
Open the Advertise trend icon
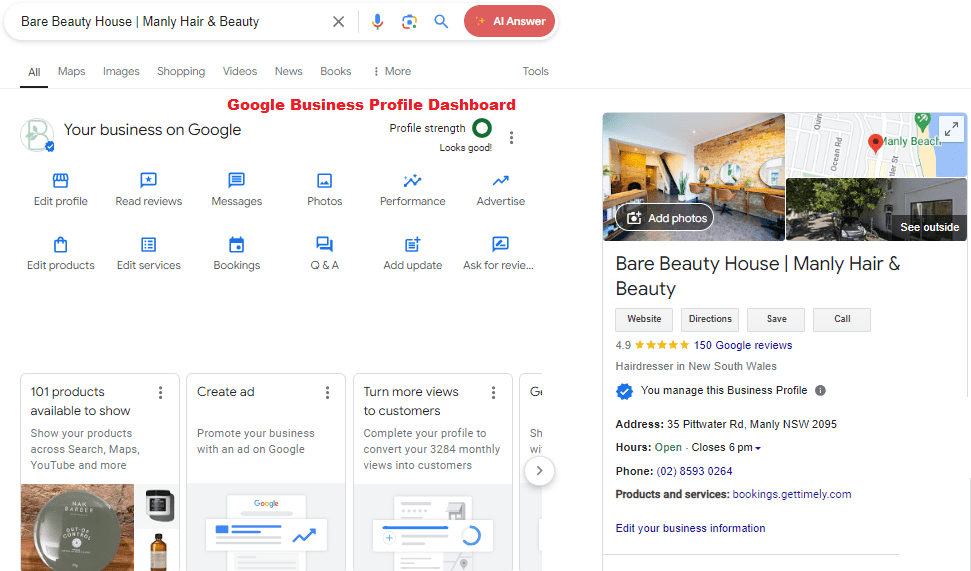[500, 180]
